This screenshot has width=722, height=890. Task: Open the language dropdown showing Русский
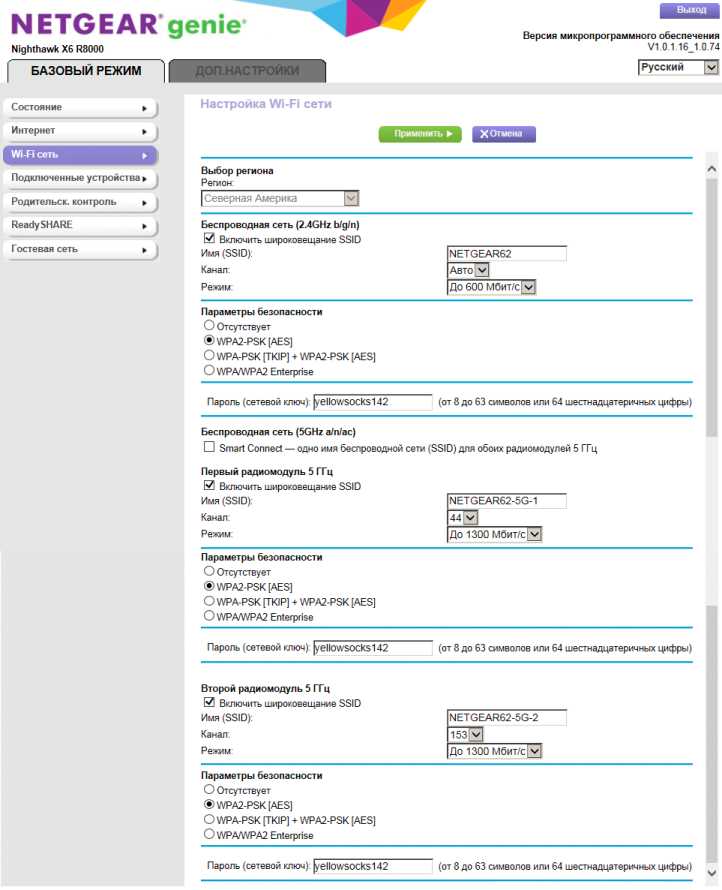coord(678,67)
